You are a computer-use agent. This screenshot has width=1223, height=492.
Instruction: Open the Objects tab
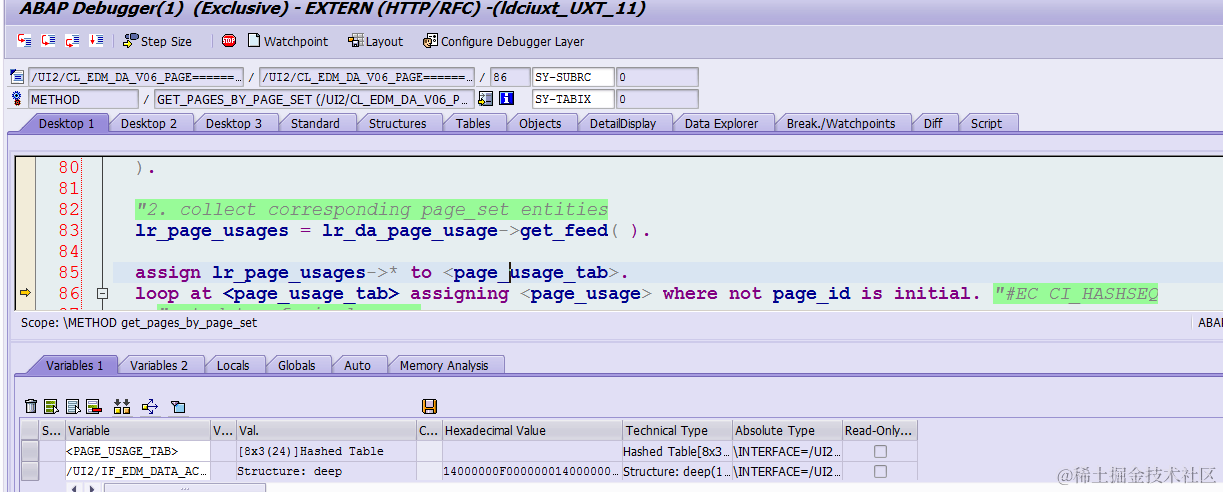[x=540, y=123]
